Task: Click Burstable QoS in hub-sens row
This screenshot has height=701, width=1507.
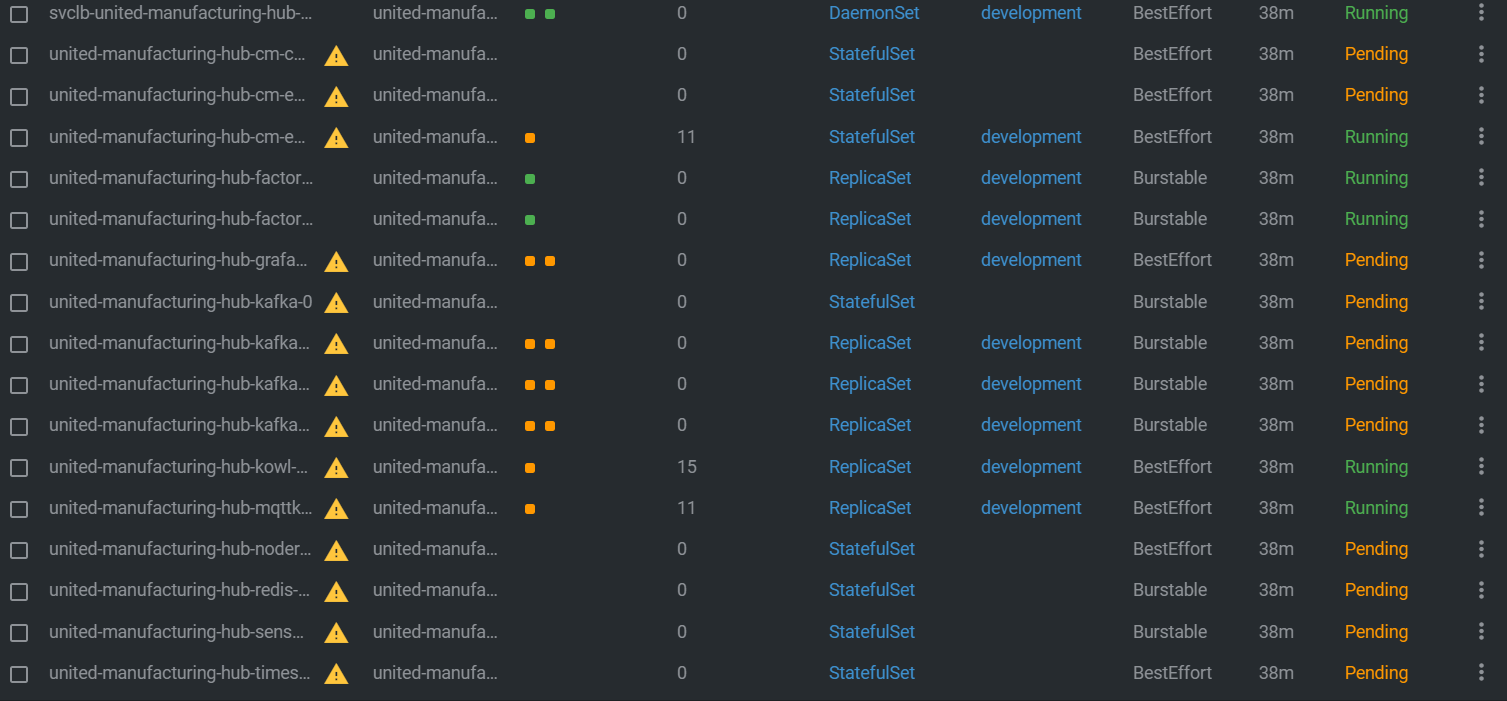Action: click(1170, 632)
